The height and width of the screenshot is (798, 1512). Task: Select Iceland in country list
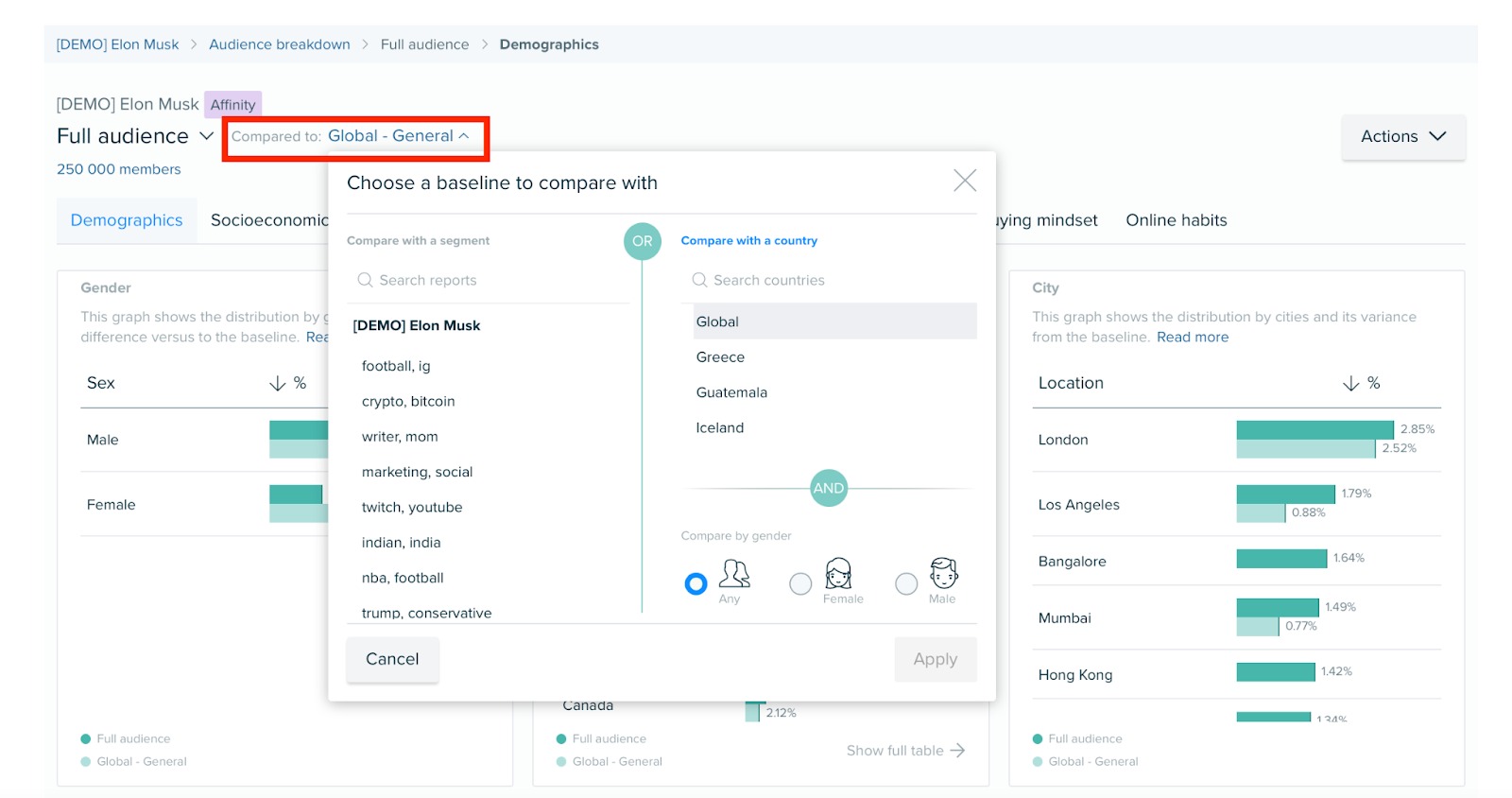pos(834,427)
